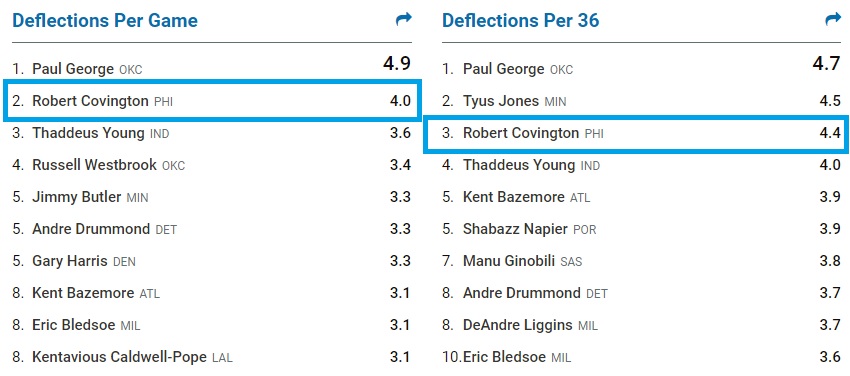Screen dimensions: 850x376
Task: Open Deflections Per Game heading link
Action: 105,21
